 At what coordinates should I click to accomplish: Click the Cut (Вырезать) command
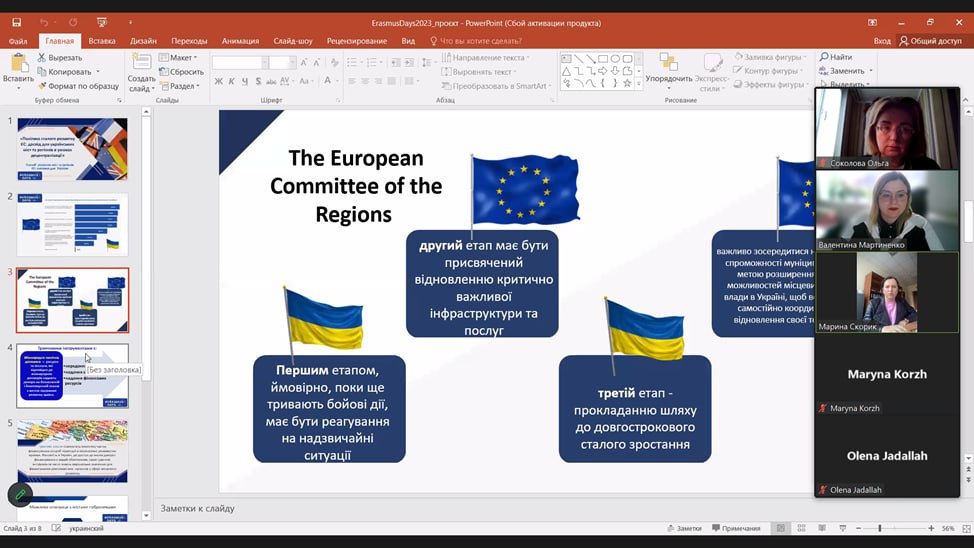(60, 57)
